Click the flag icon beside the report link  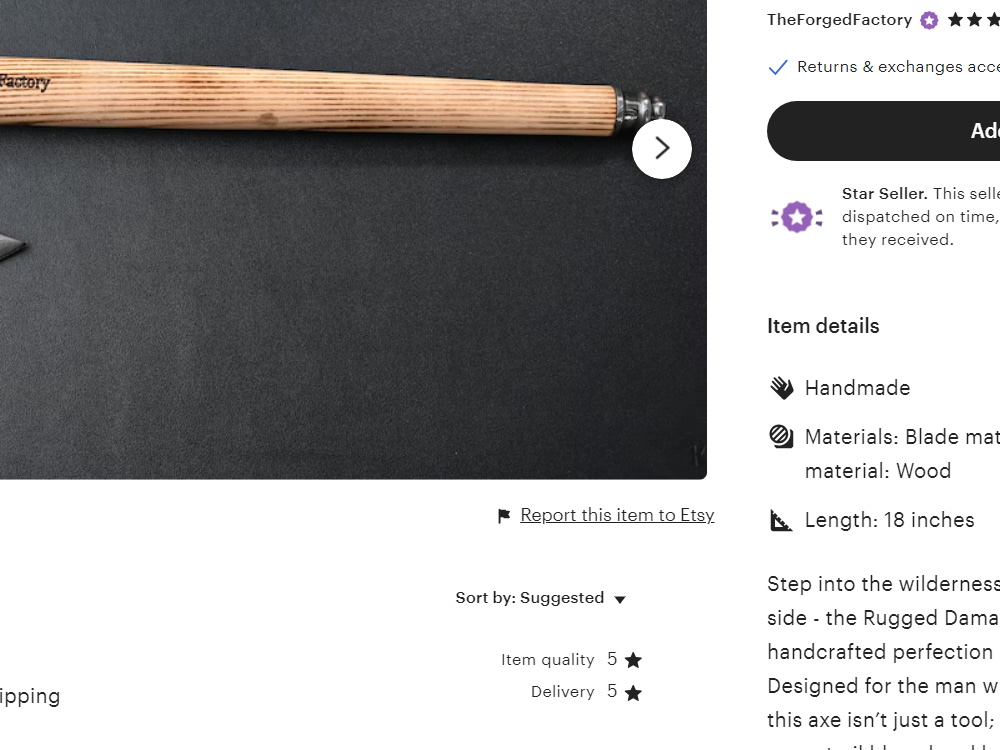click(504, 515)
